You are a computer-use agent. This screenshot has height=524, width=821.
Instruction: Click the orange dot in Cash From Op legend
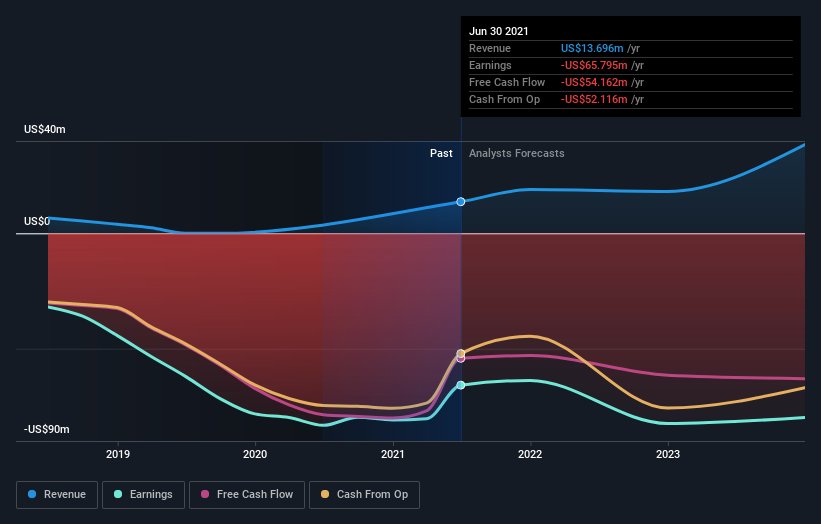click(x=325, y=494)
